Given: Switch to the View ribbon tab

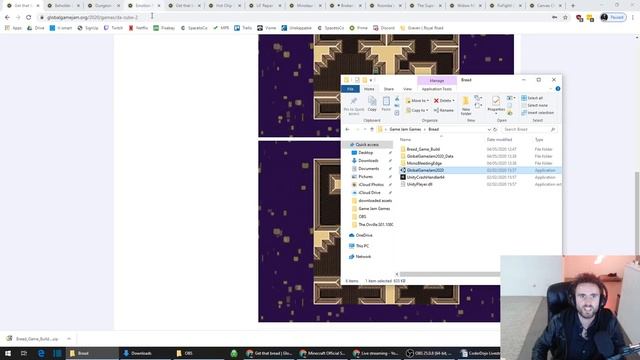Looking at the screenshot, I should [407, 89].
